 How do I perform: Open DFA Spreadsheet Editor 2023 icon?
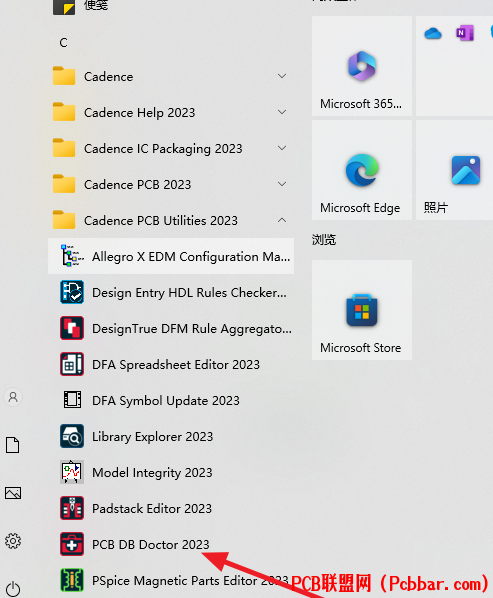pos(72,364)
